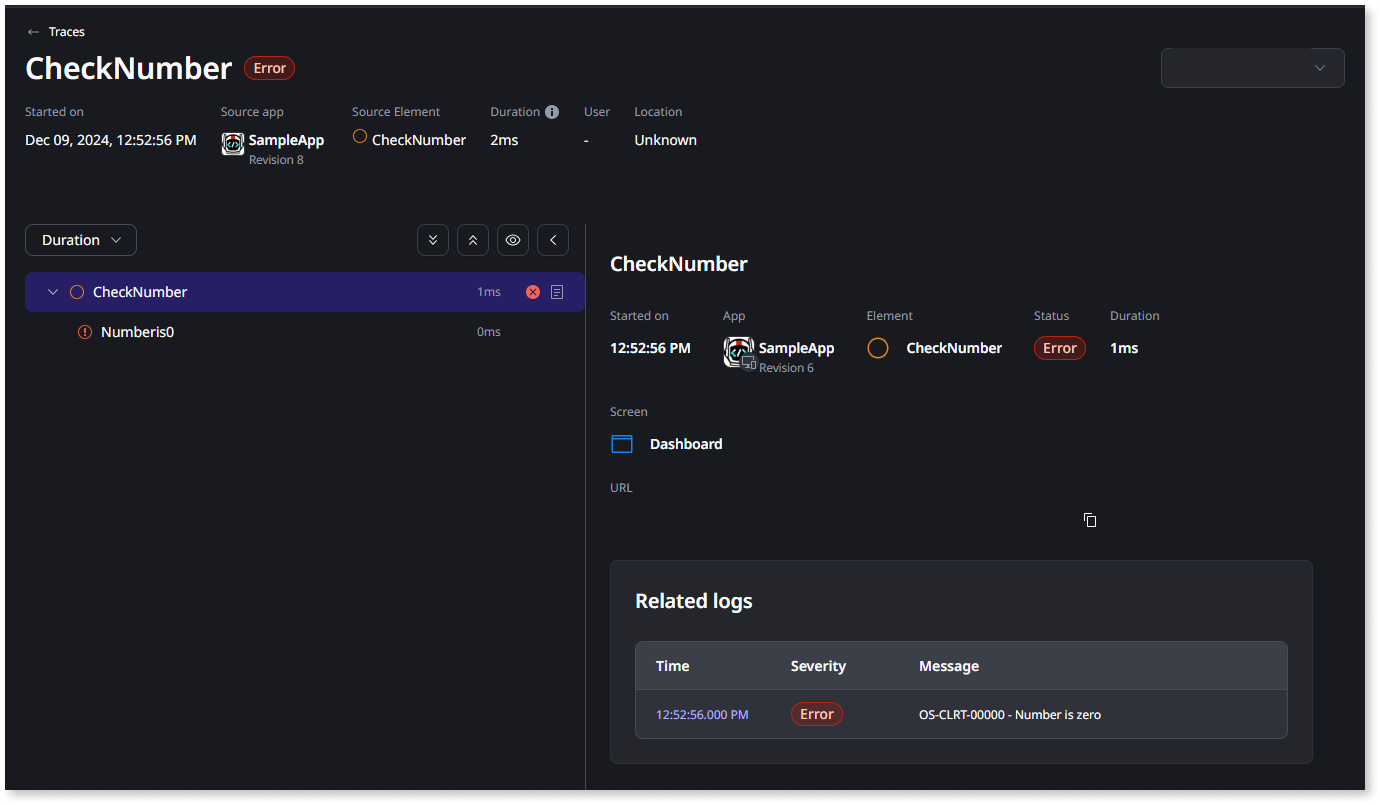1380x805 pixels.
Task: Click the Time column header
Action: (x=673, y=666)
